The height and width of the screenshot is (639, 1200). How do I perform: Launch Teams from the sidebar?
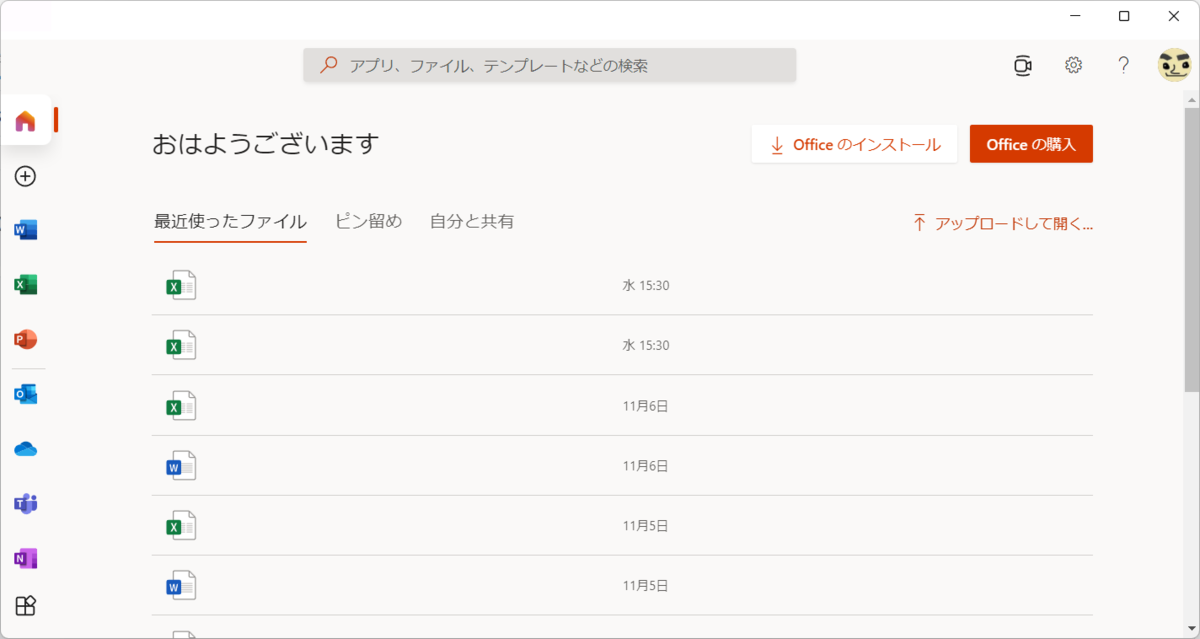coord(26,503)
